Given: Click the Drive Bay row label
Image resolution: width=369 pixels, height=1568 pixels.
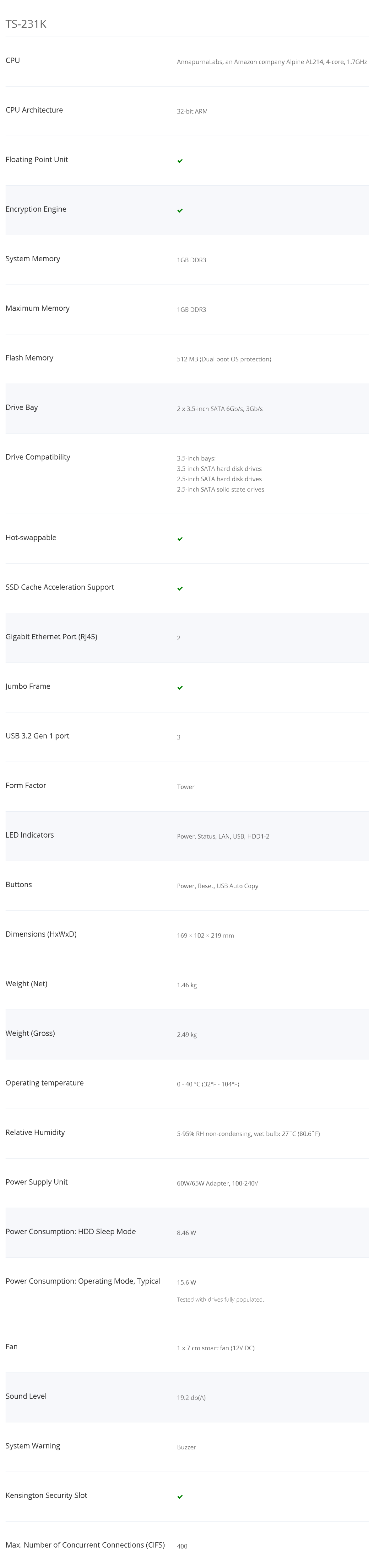Looking at the screenshot, I should click(x=22, y=407).
